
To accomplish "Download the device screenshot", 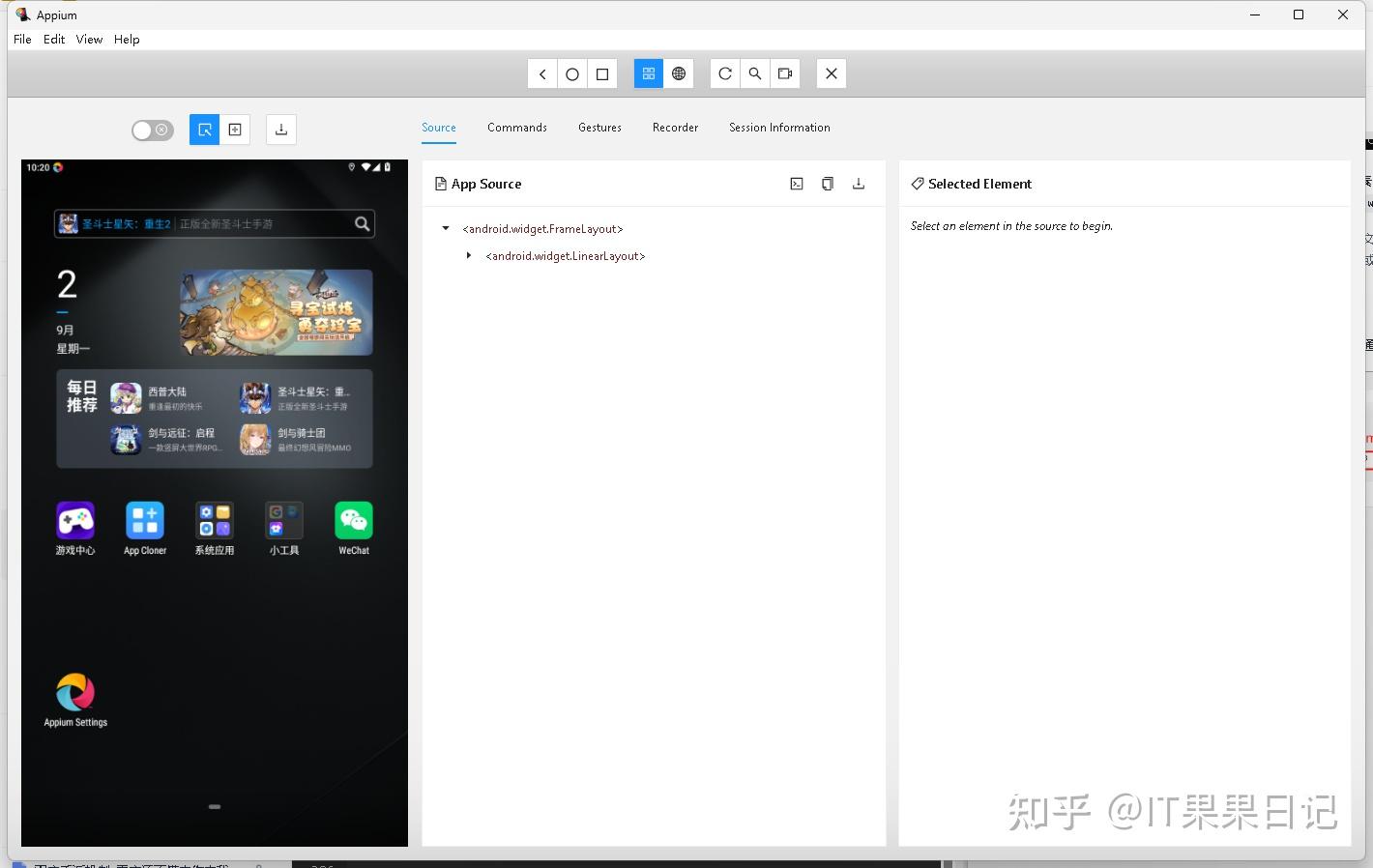I will [x=280, y=129].
